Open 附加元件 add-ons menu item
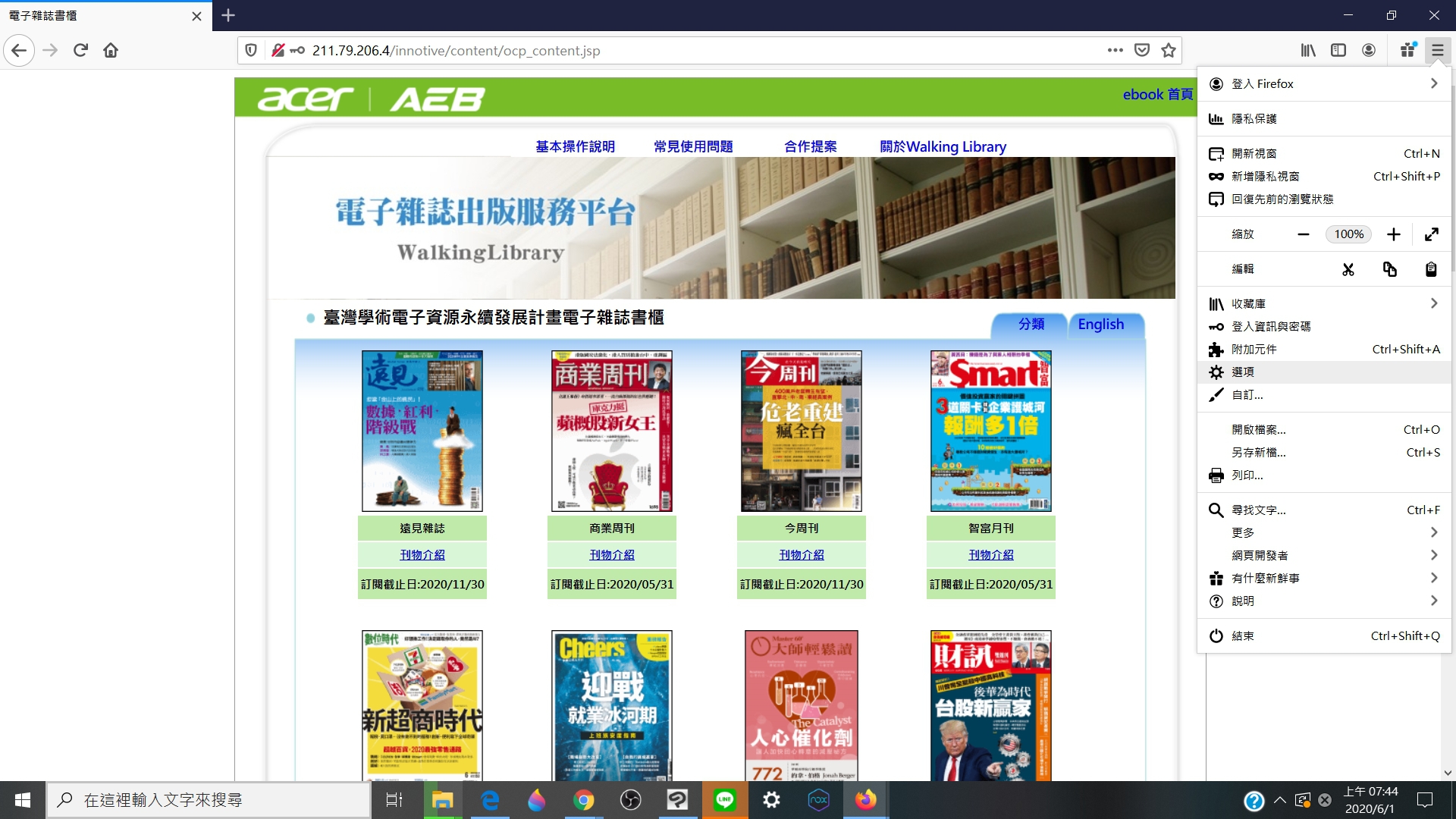 (1324, 350)
